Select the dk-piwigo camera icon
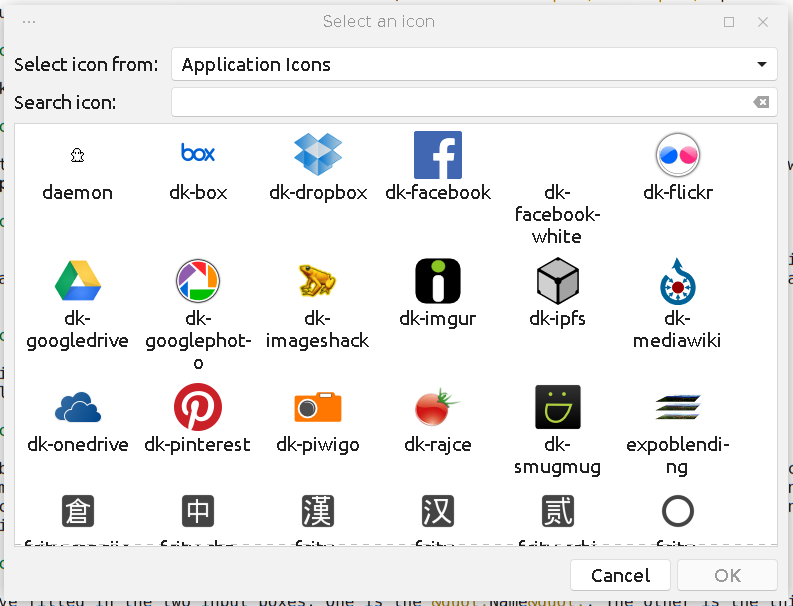793x606 pixels. point(318,407)
